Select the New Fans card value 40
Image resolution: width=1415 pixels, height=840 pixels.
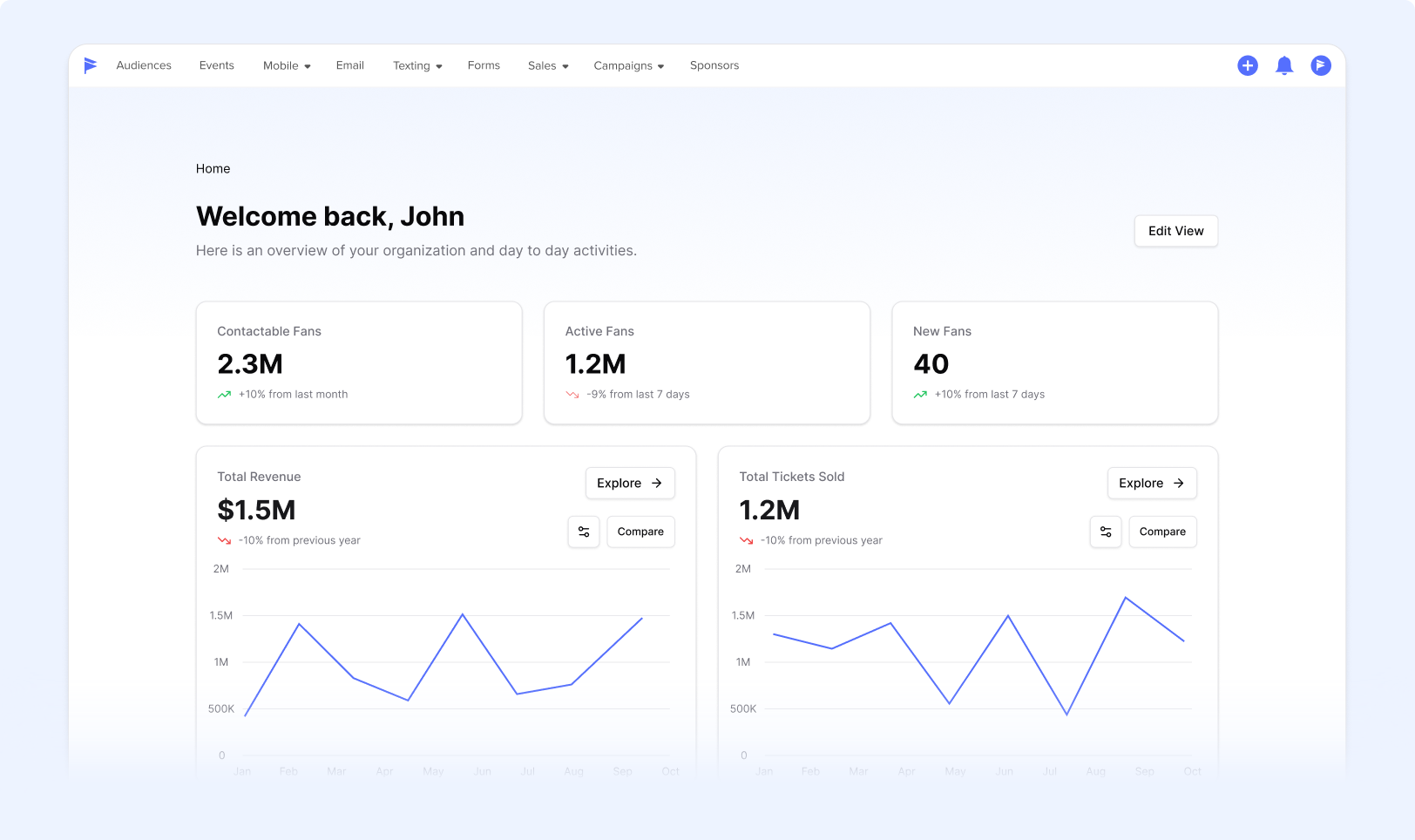931,364
